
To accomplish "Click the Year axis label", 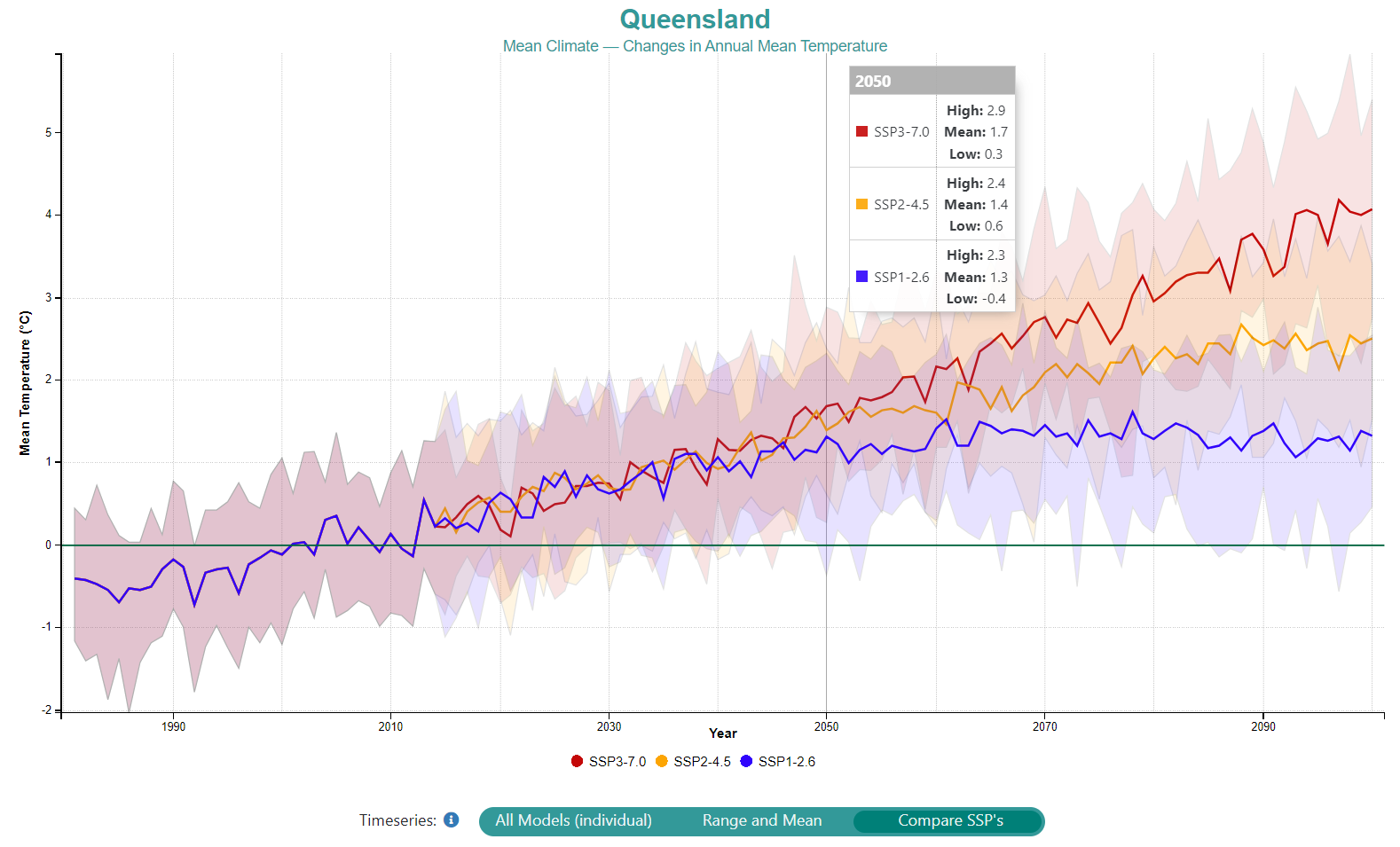I will click(x=722, y=733).
